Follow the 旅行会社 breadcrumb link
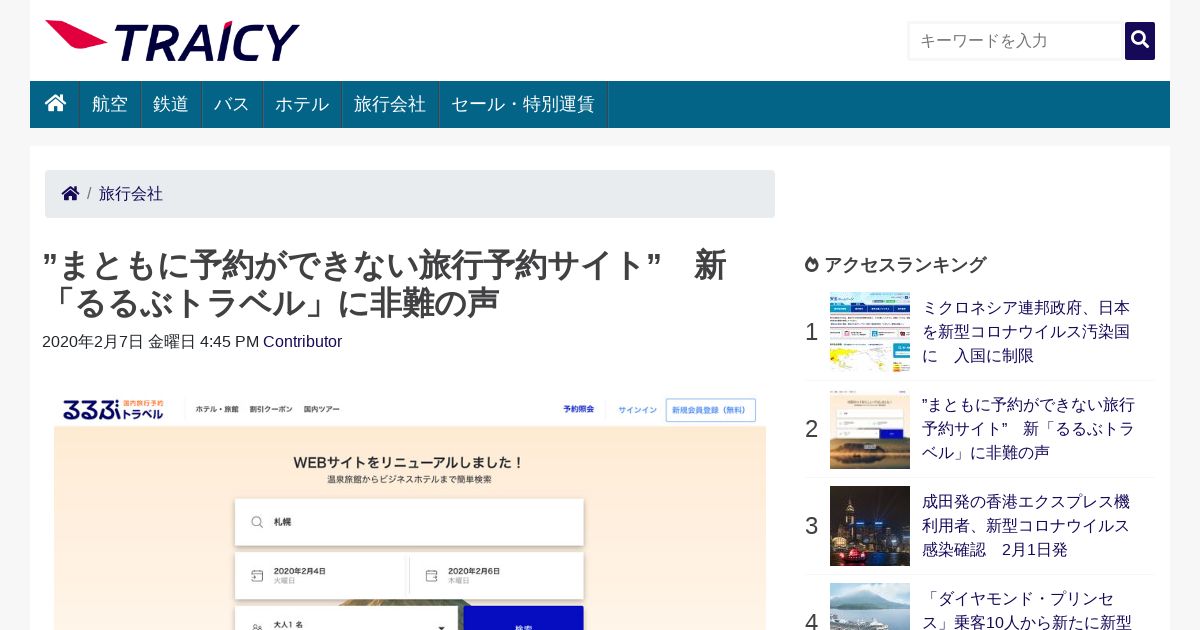This screenshot has height=630, width=1200. [131, 194]
